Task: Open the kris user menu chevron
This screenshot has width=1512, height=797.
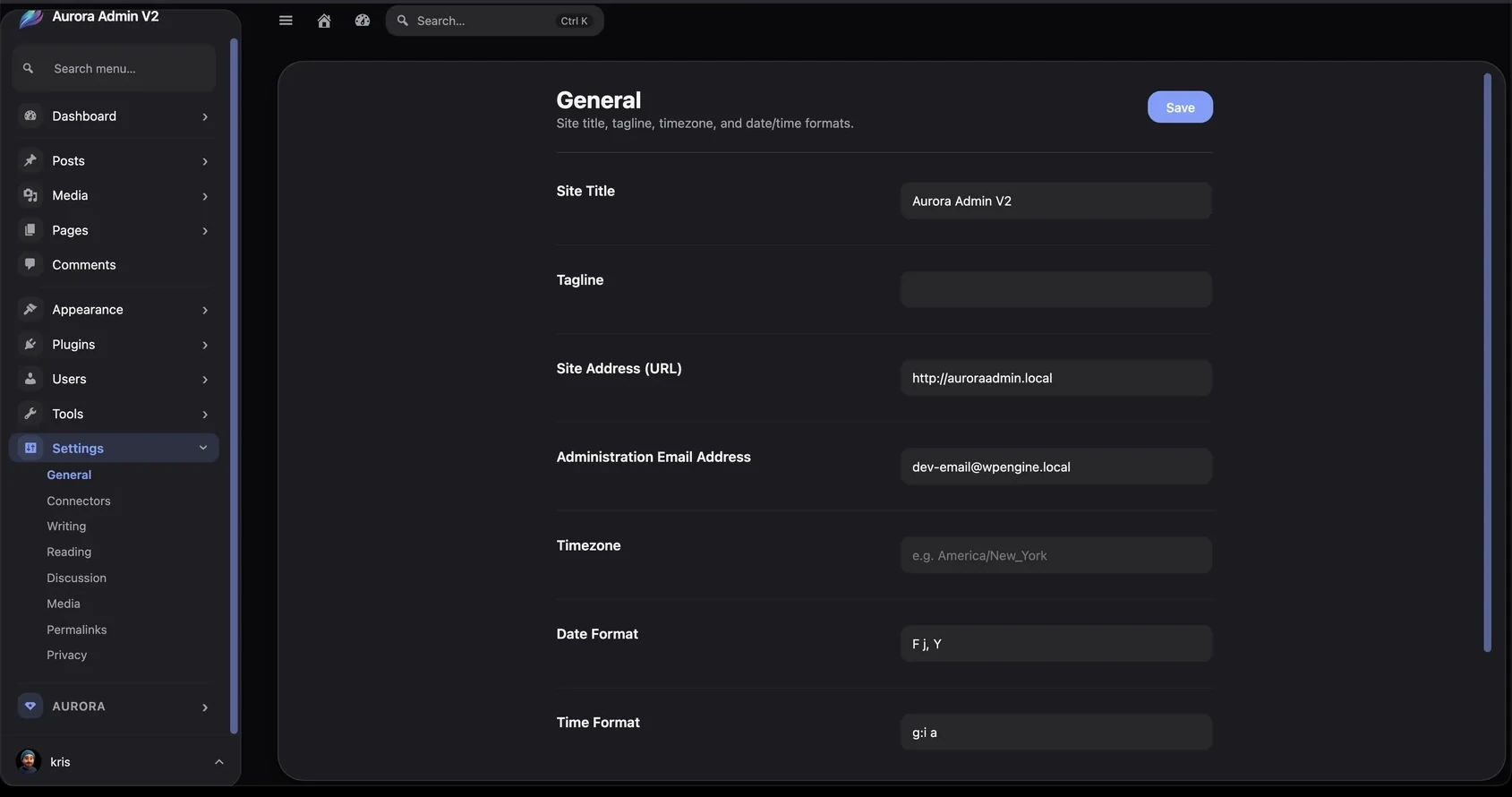Action: [219, 762]
